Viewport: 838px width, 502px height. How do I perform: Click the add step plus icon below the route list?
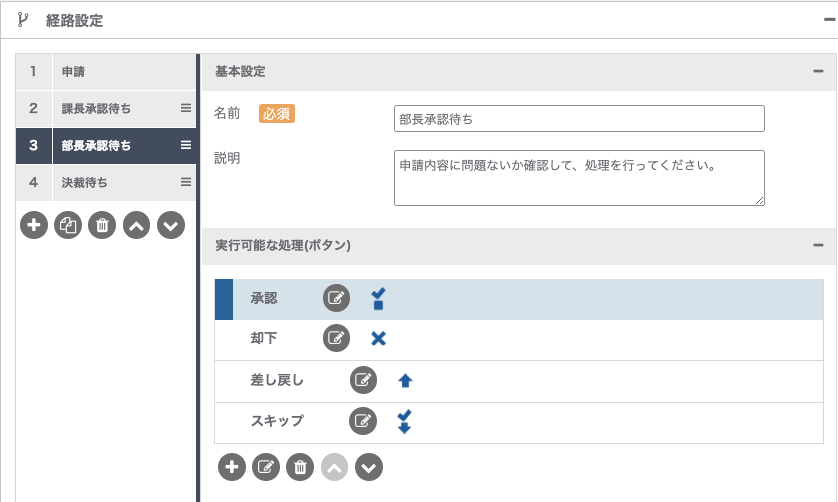[34, 225]
